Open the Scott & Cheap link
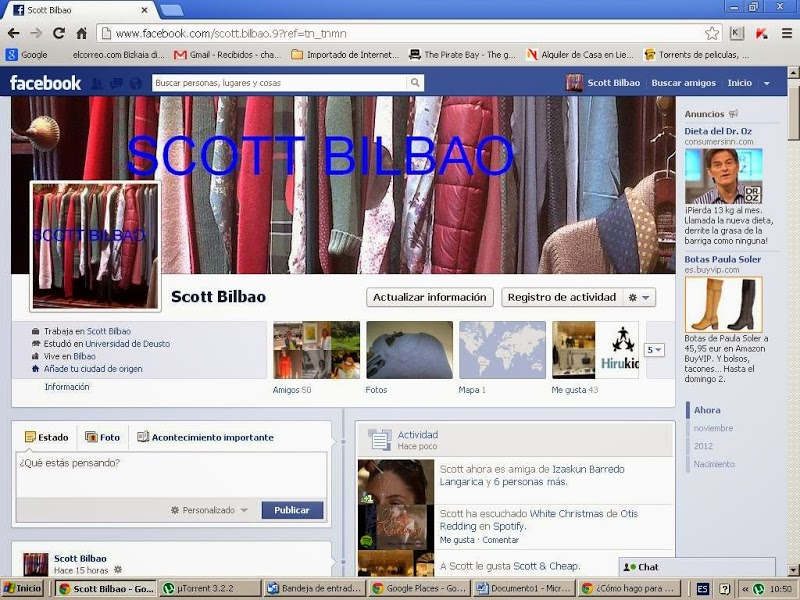This screenshot has width=800, height=600. [545, 566]
